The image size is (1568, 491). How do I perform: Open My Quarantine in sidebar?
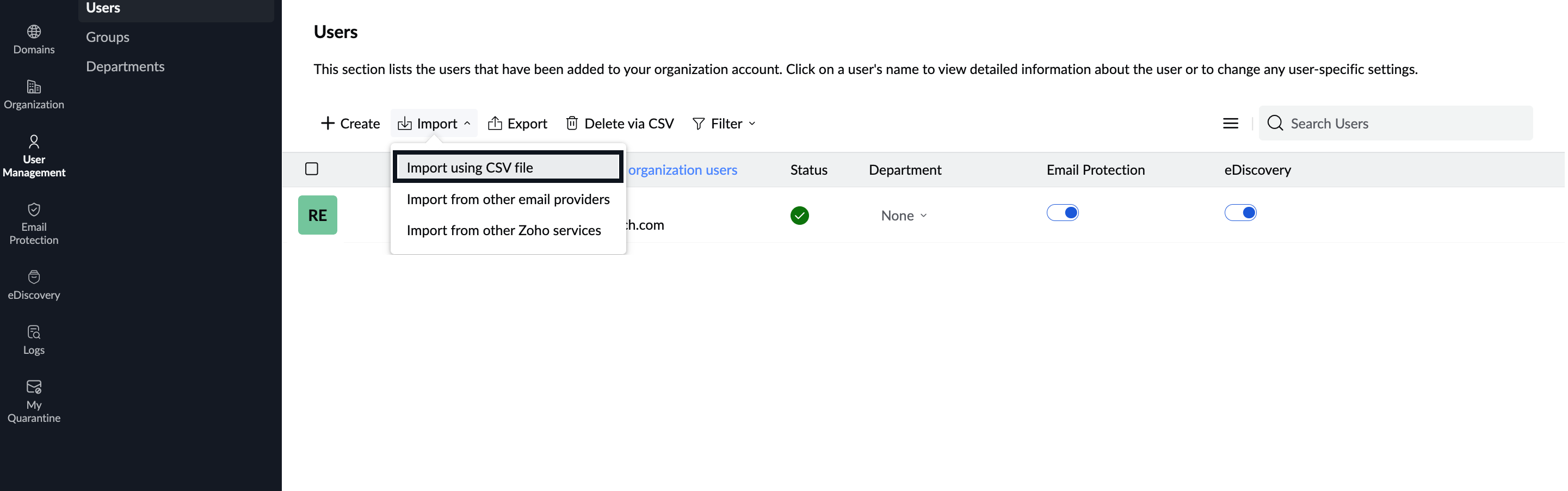[34, 388]
